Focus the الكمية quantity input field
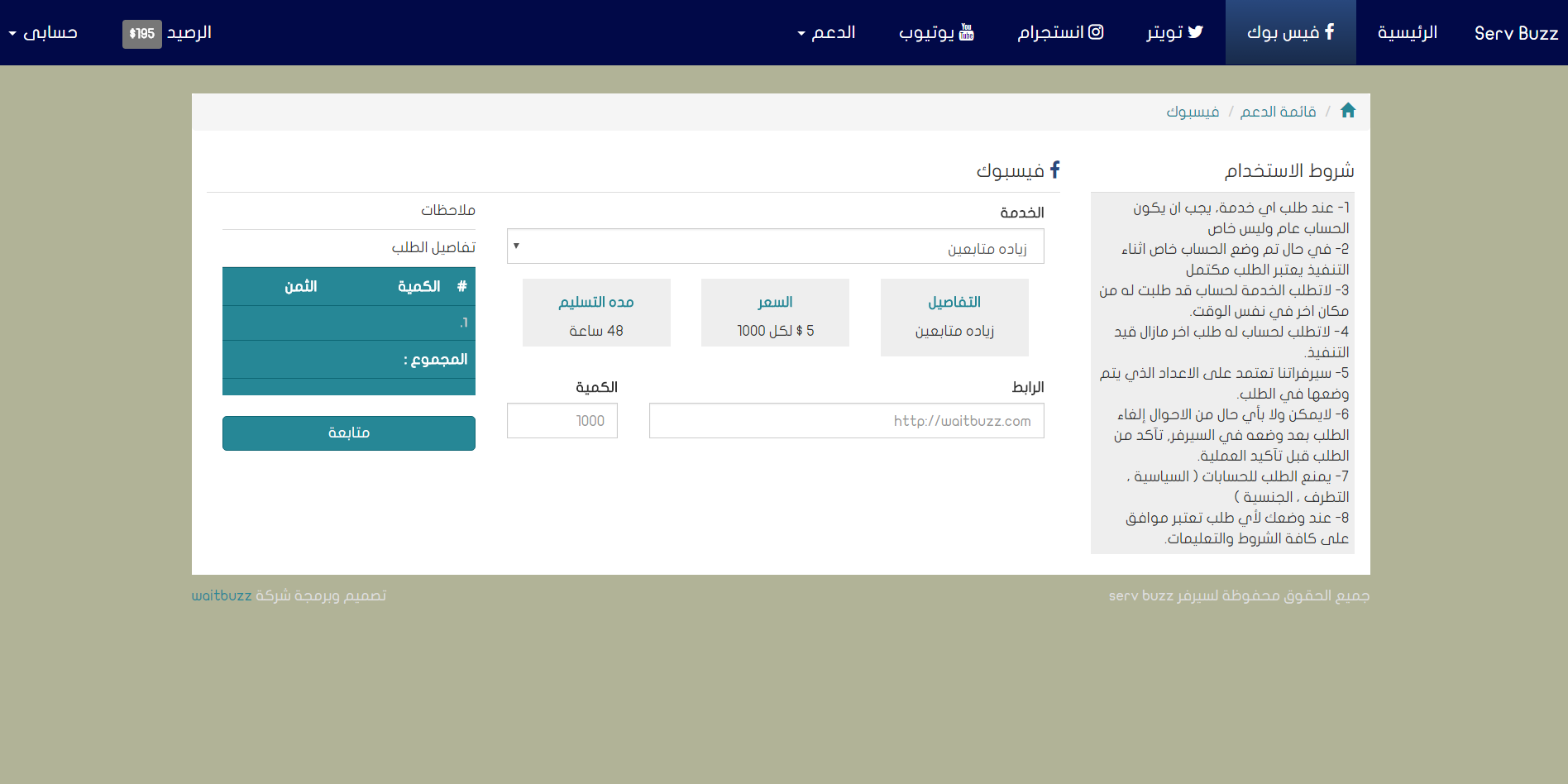1568x784 pixels. click(562, 421)
